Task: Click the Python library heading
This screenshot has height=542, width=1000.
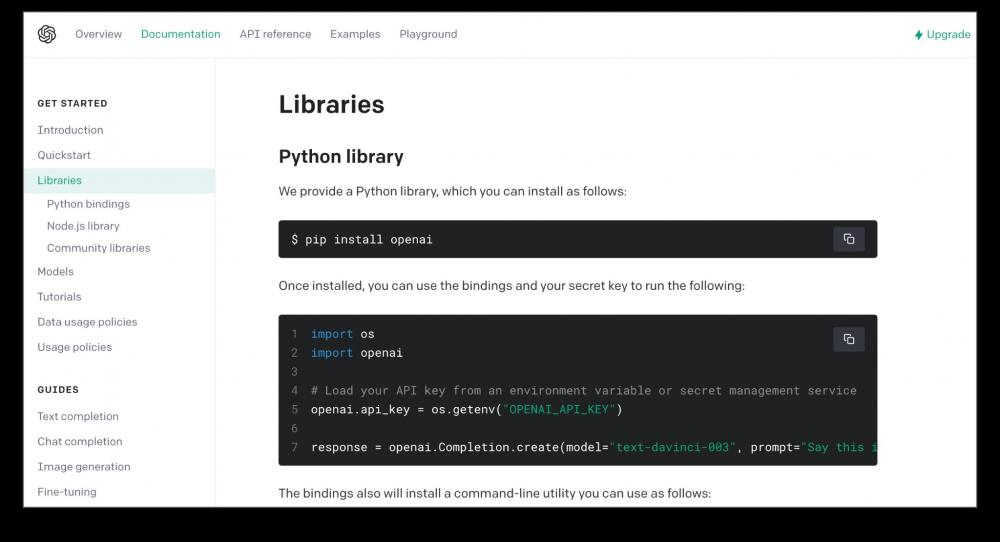Action: (x=341, y=157)
